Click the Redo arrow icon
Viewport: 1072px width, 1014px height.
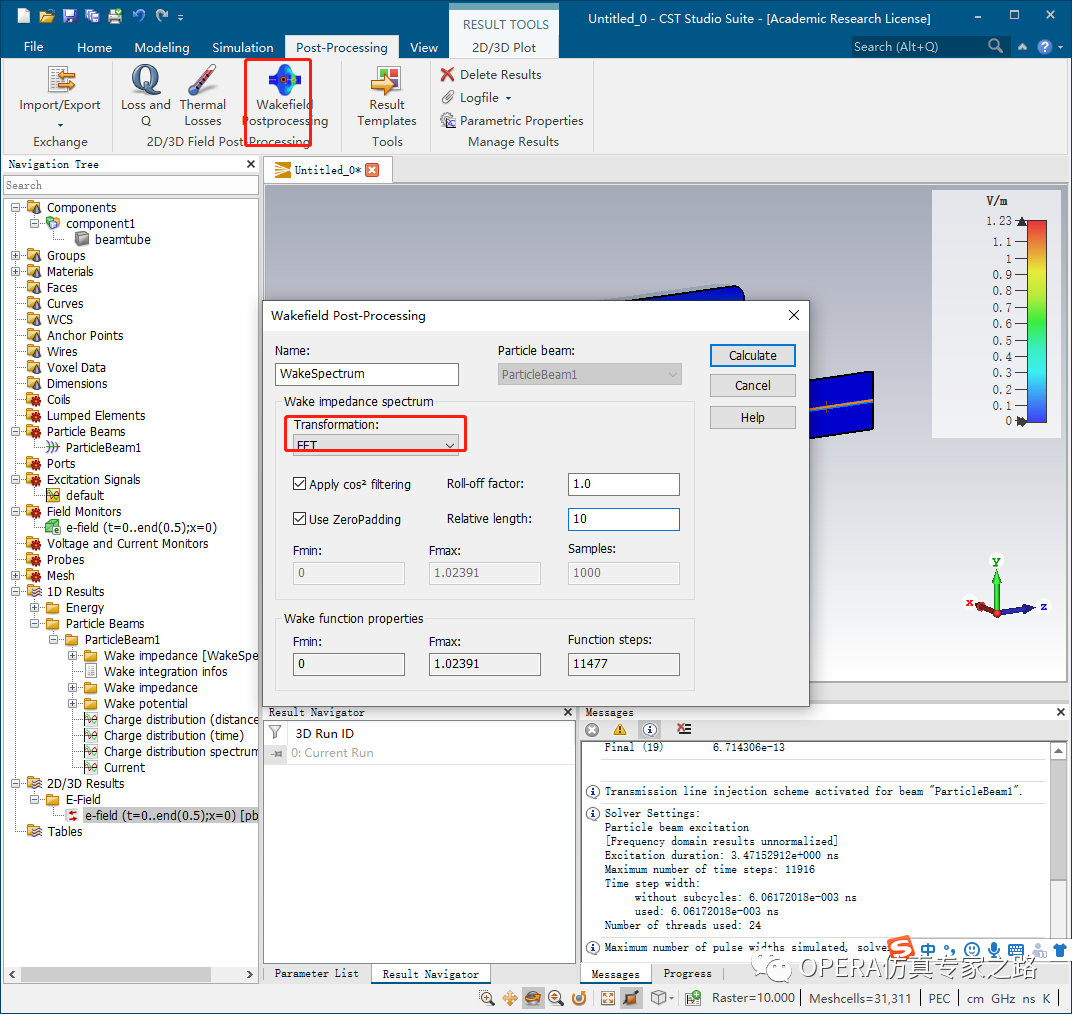pyautogui.click(x=162, y=15)
